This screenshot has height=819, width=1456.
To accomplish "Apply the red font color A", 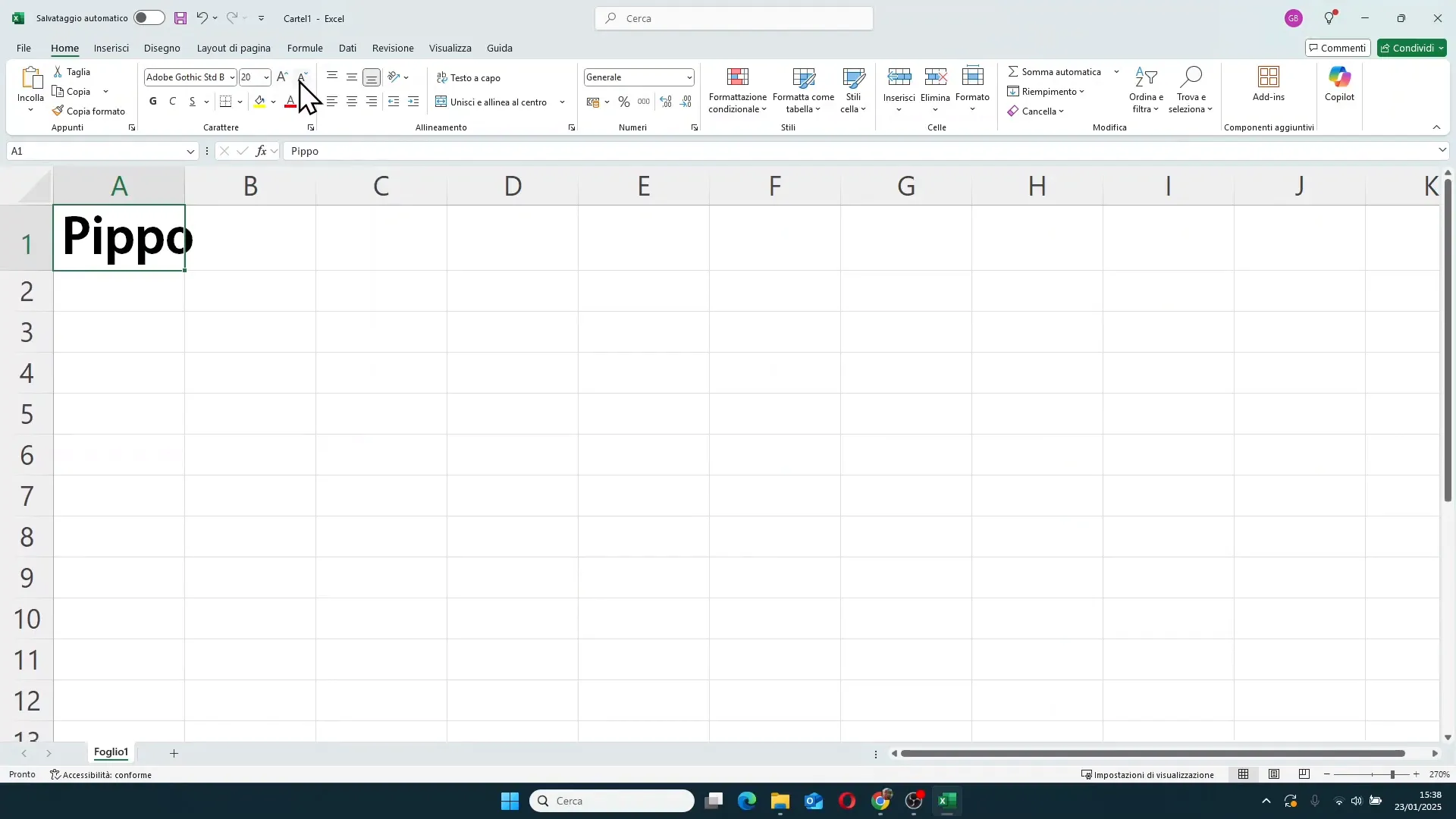I will [x=290, y=102].
